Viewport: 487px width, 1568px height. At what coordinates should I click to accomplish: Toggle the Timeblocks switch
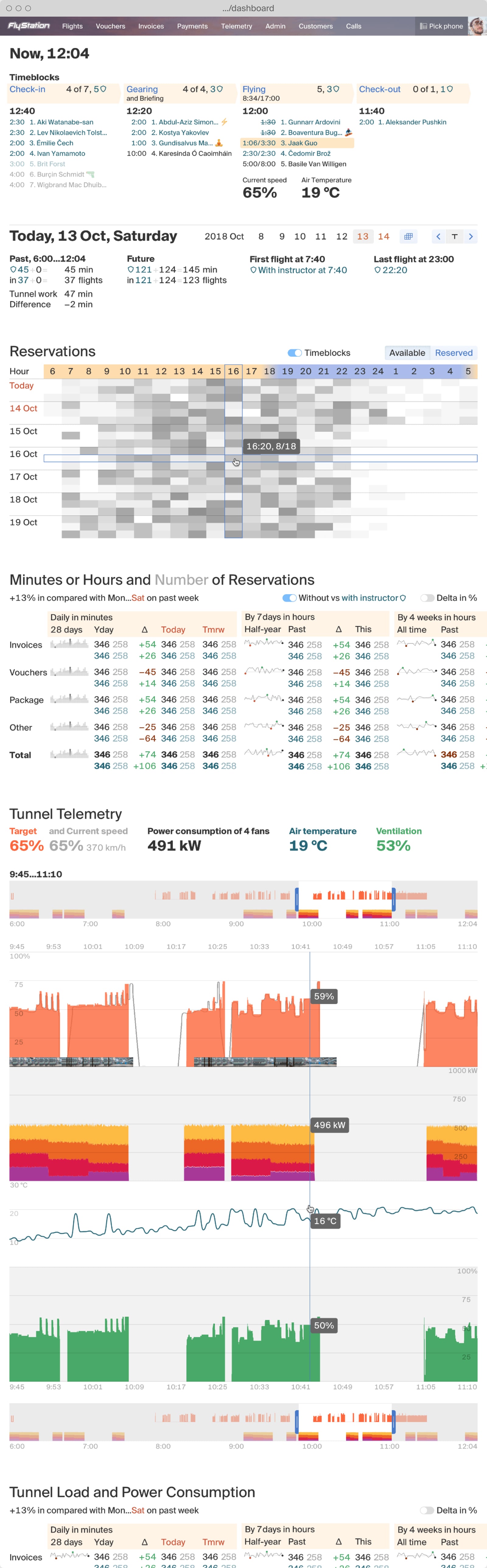click(x=295, y=353)
